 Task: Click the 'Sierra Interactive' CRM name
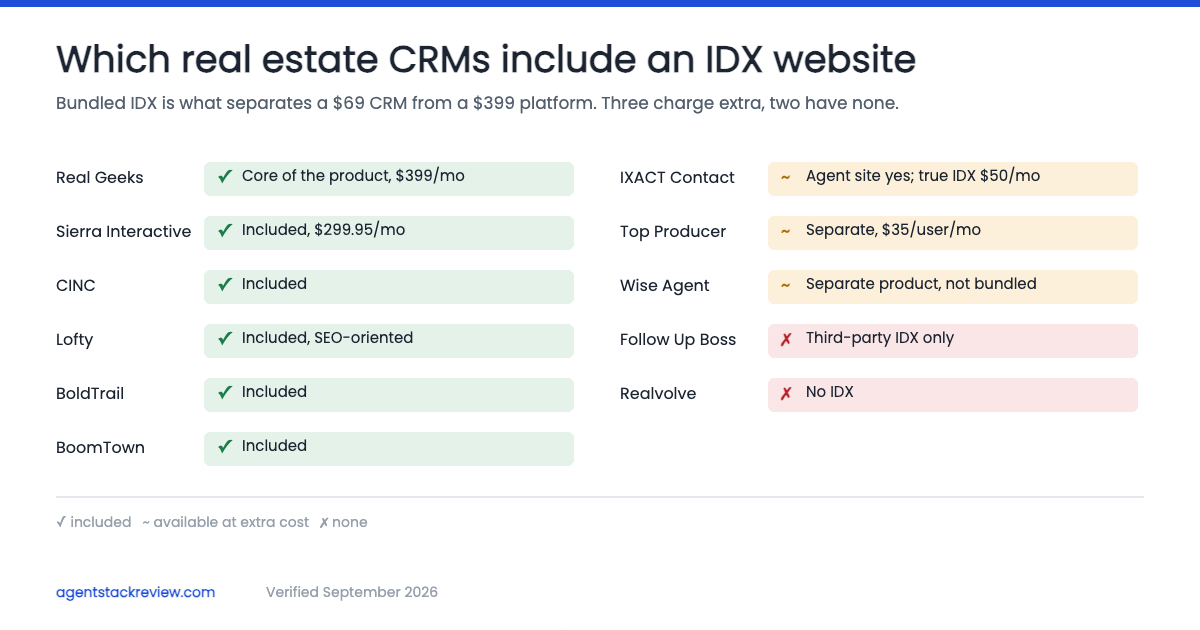click(x=123, y=232)
